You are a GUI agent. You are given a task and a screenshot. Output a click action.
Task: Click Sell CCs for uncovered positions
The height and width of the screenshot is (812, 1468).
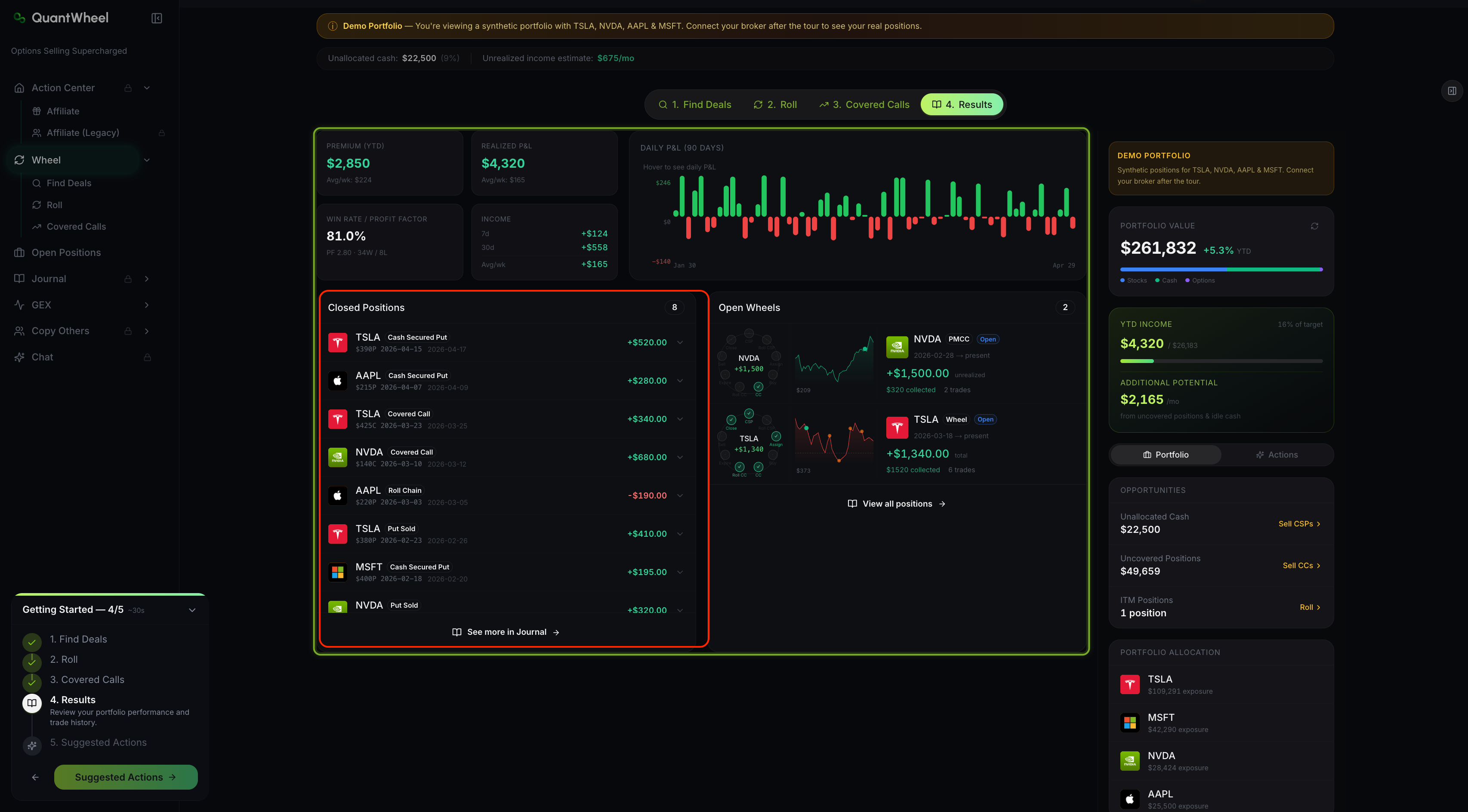[1301, 565]
